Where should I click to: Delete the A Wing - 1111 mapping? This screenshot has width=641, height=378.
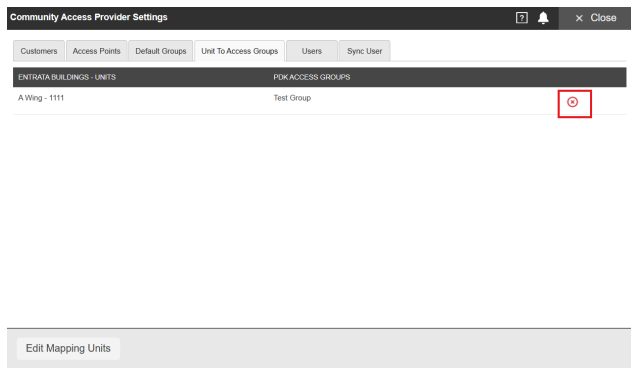point(572,102)
